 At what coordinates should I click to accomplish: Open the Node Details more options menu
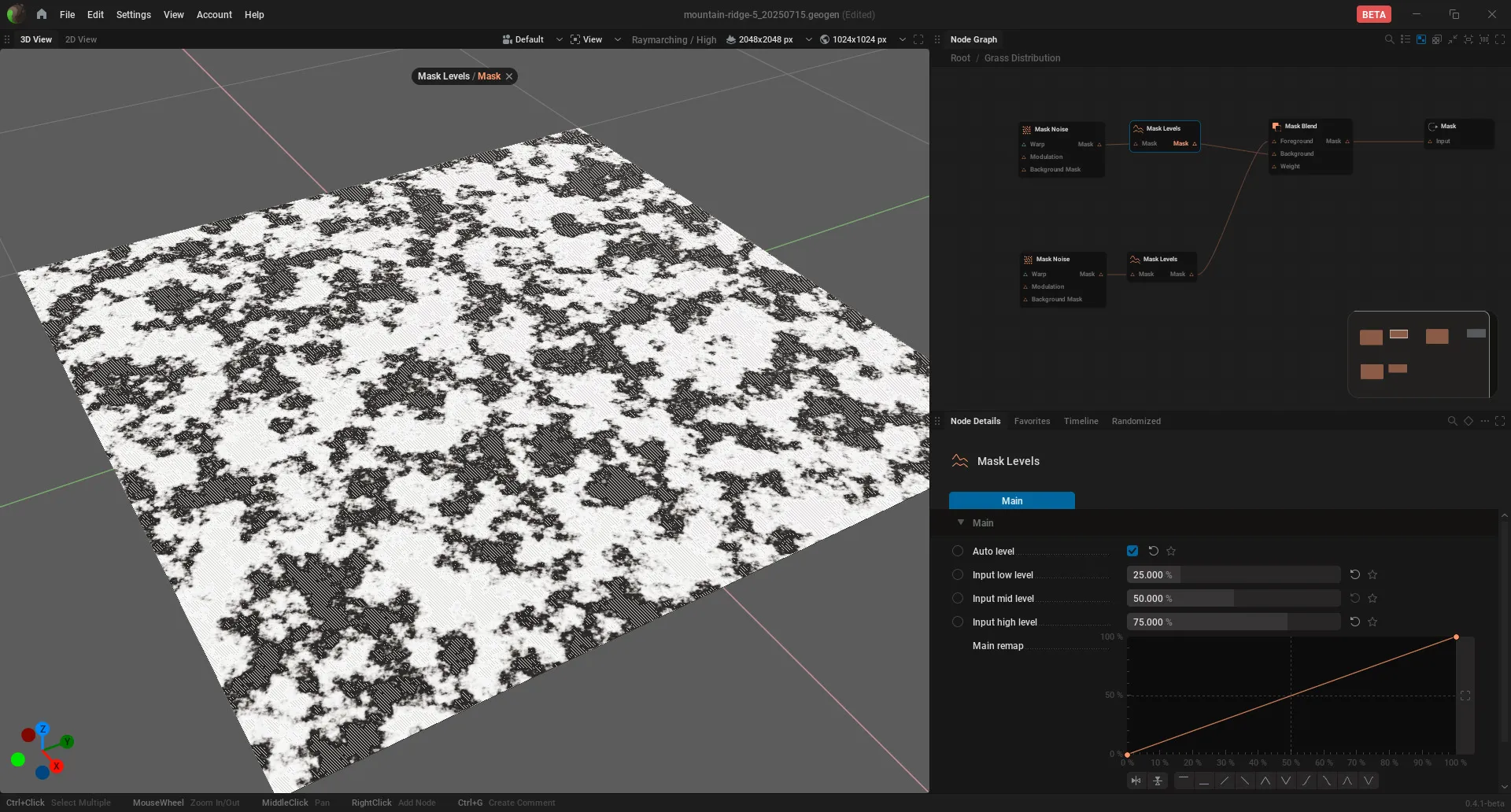(x=1484, y=421)
